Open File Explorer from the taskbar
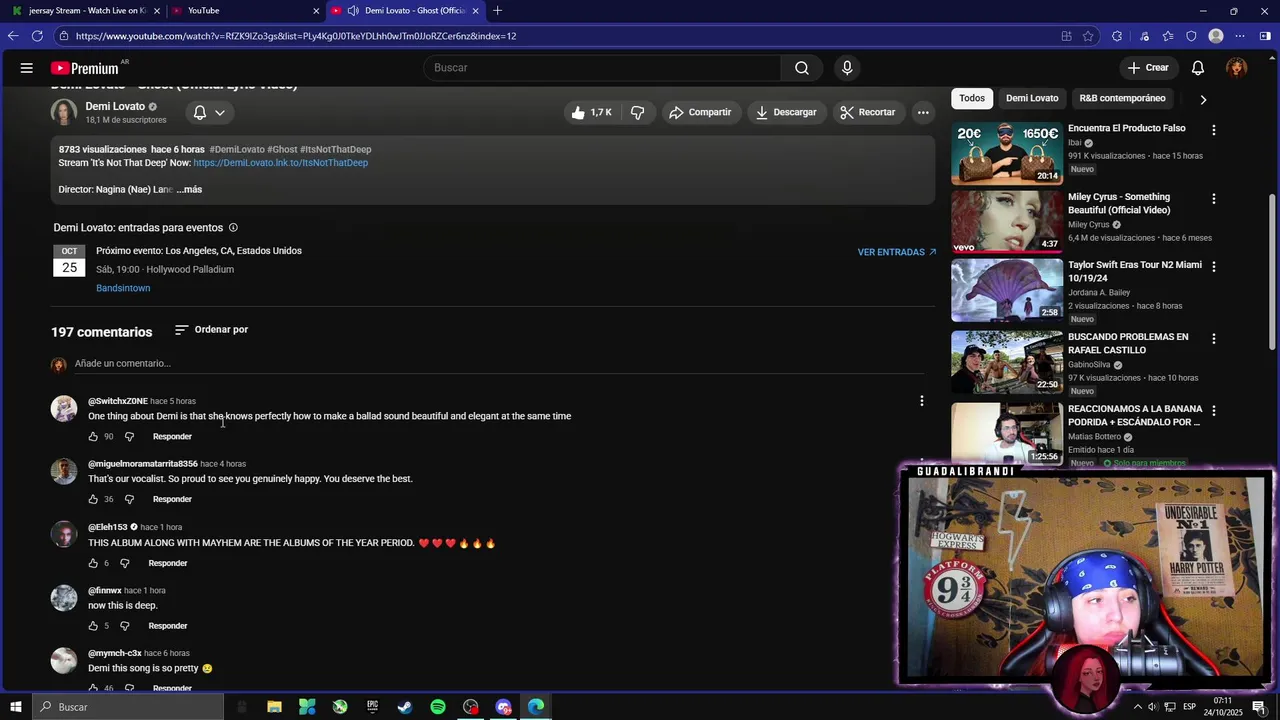Image resolution: width=1280 pixels, height=720 pixels. 274,707
